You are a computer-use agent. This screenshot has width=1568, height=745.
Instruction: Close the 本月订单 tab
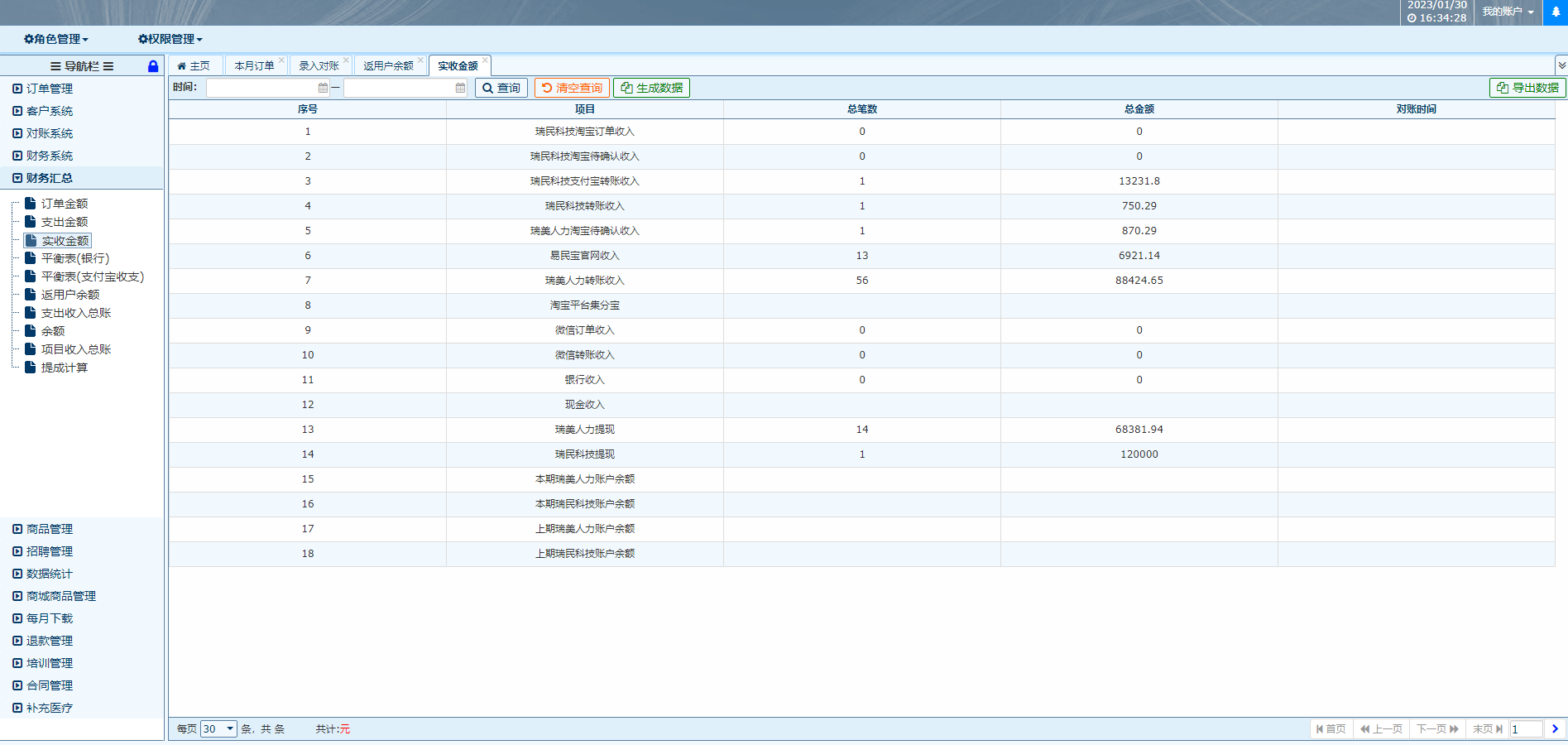coord(281,60)
